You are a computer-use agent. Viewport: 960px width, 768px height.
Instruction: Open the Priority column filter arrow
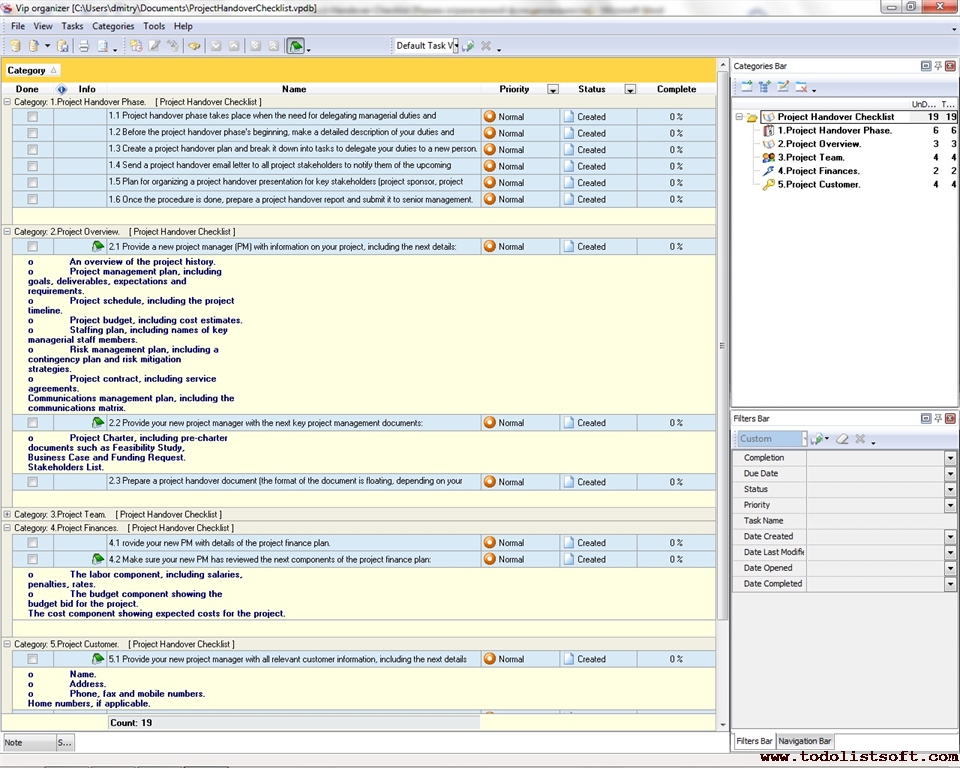[x=553, y=90]
